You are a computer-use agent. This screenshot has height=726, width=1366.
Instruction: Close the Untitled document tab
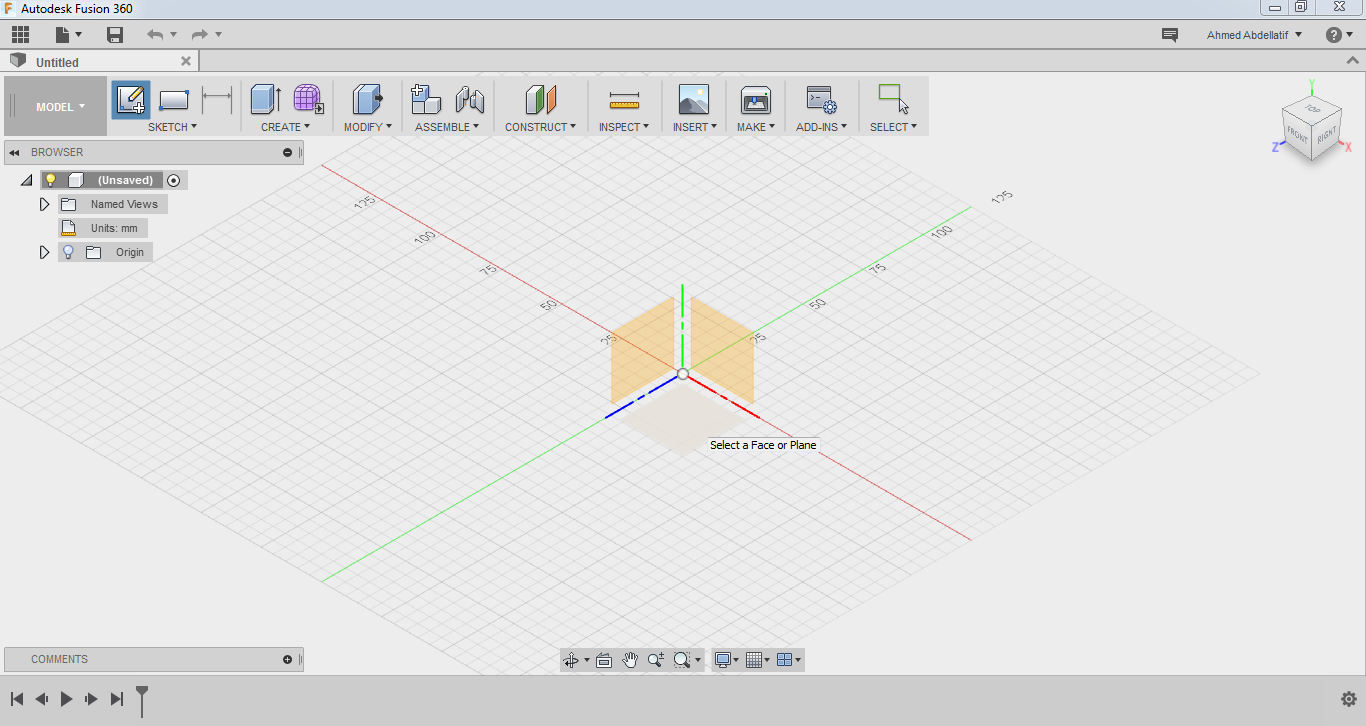[x=186, y=61]
